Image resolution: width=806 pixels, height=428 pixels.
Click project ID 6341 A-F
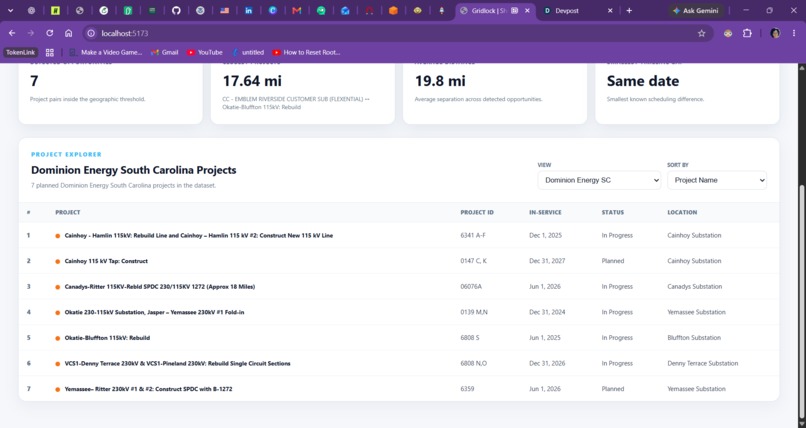click(x=473, y=235)
